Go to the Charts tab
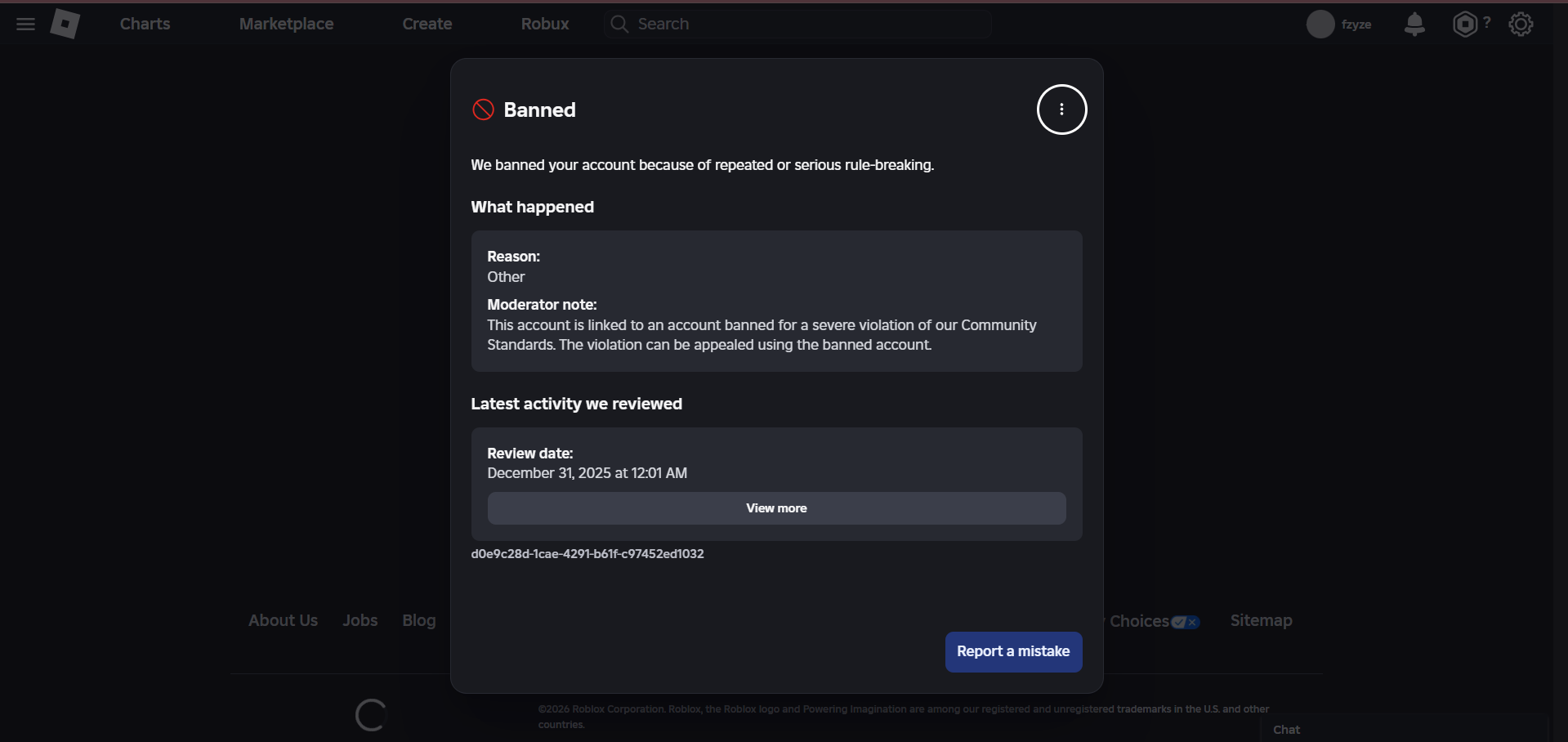 145,24
